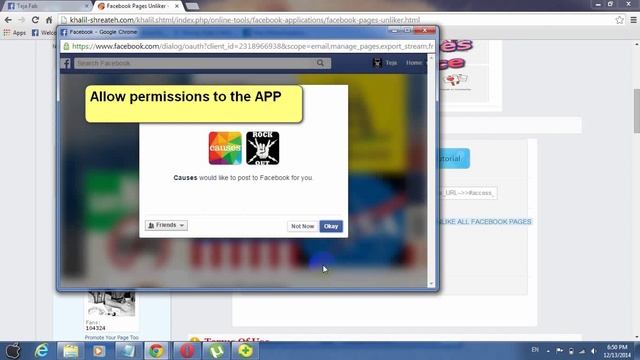Click the Causes app icon
Screen dimensions: 640x360
(x=225, y=148)
